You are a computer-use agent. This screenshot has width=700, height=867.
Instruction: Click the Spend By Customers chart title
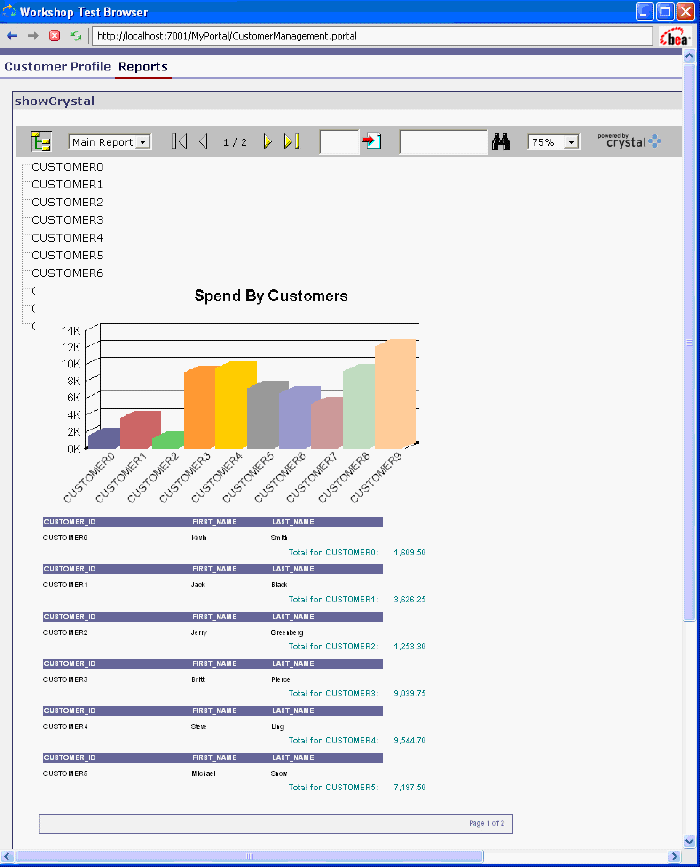[x=271, y=296]
